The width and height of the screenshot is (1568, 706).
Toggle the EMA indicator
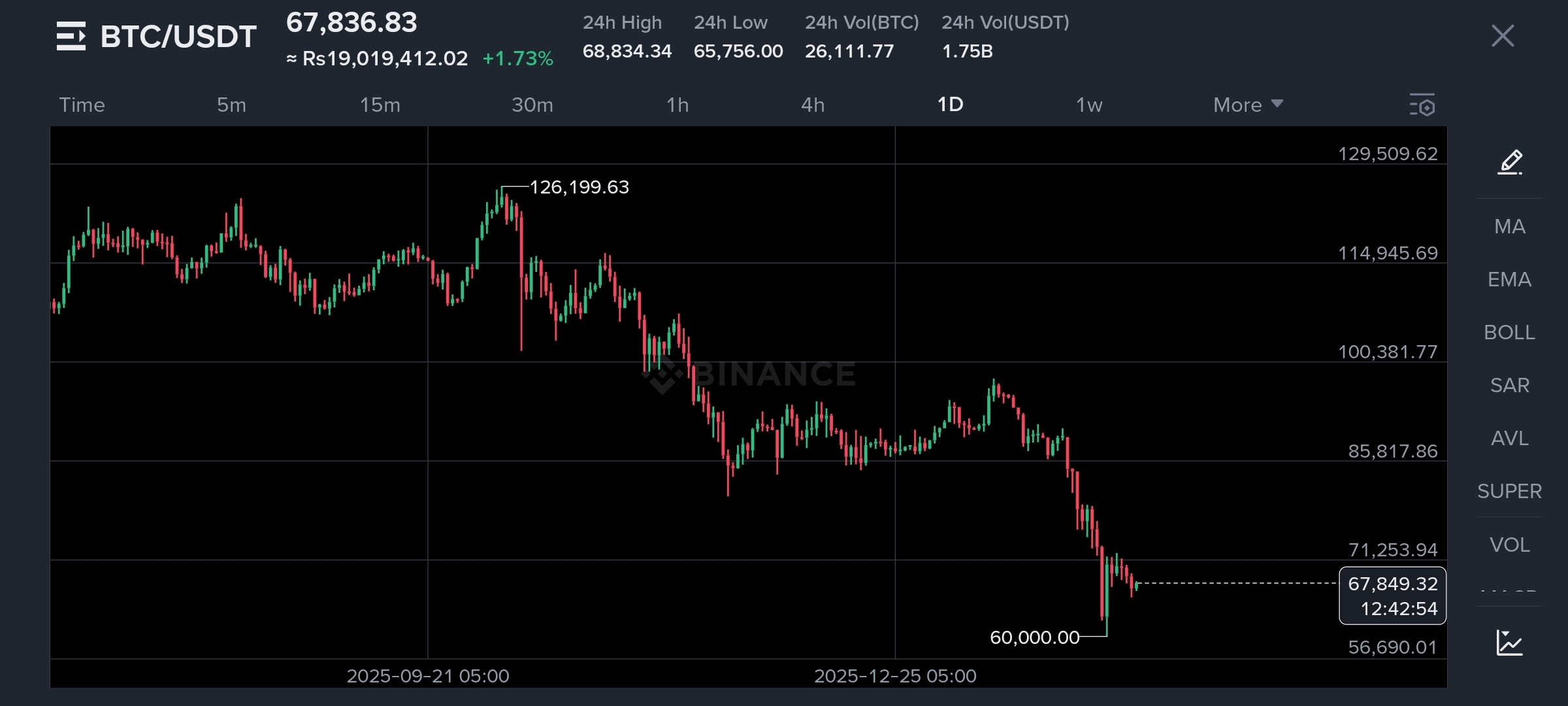pos(1509,279)
